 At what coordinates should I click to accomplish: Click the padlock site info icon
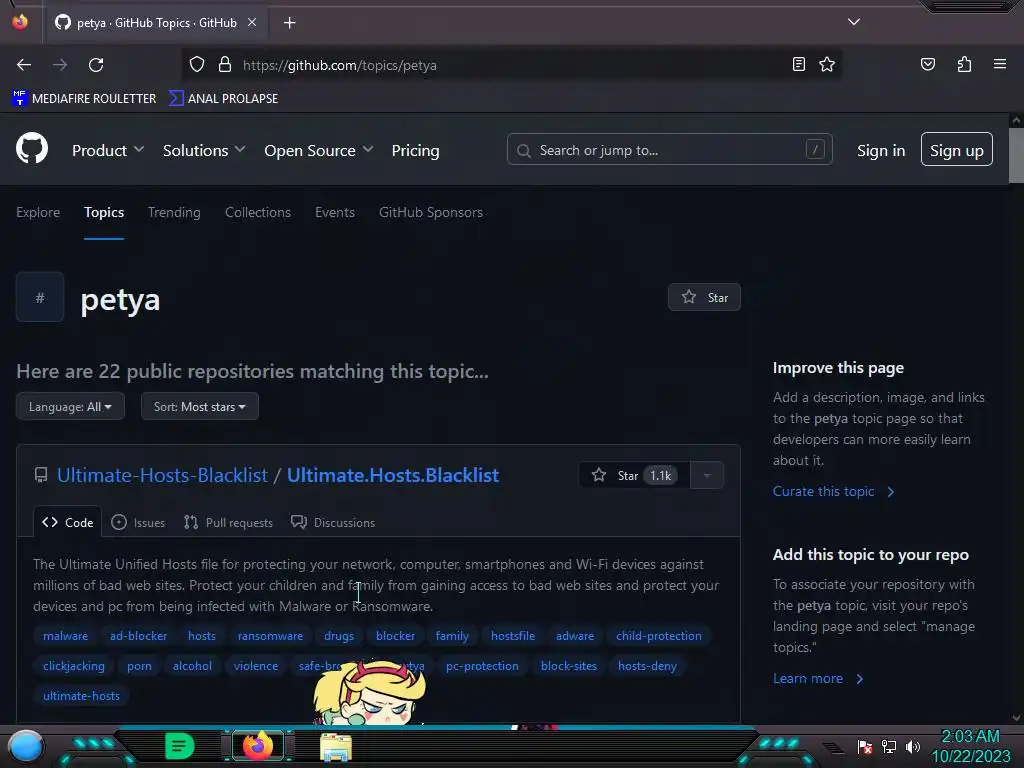tap(225, 65)
